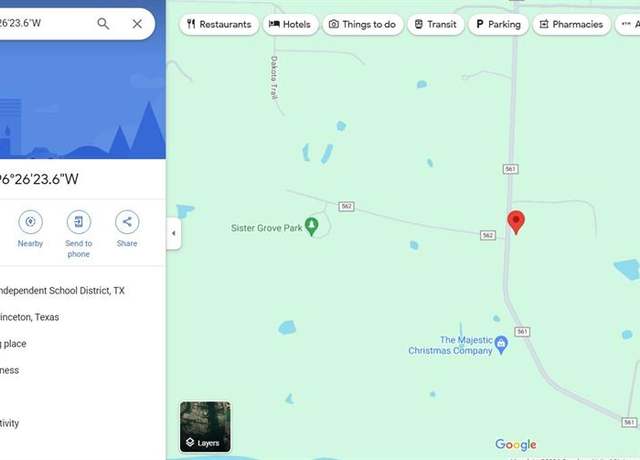Select the Hotels filter chip
This screenshot has height=460, width=640.
click(290, 24)
